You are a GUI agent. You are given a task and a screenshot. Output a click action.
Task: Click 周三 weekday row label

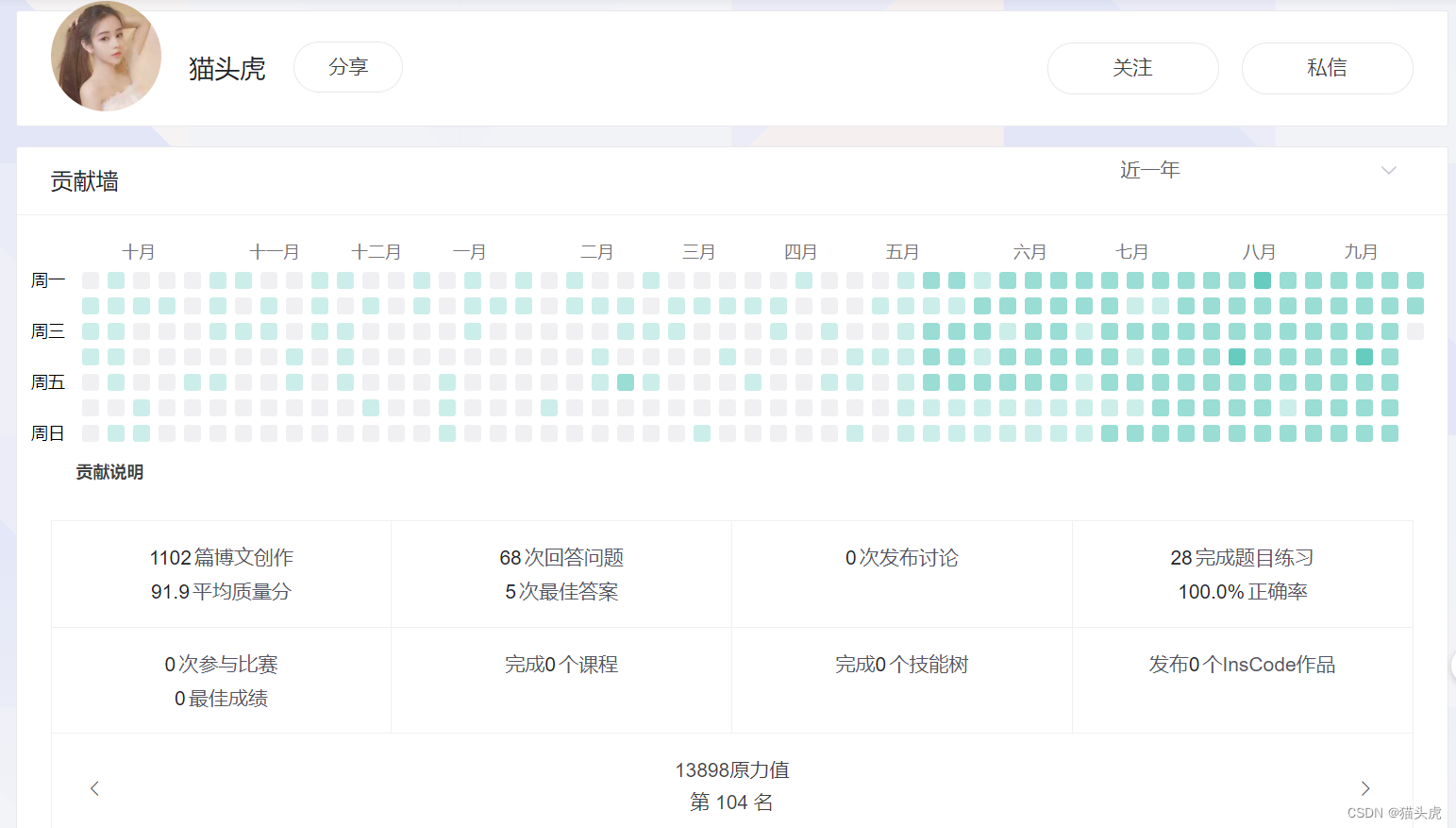click(48, 331)
